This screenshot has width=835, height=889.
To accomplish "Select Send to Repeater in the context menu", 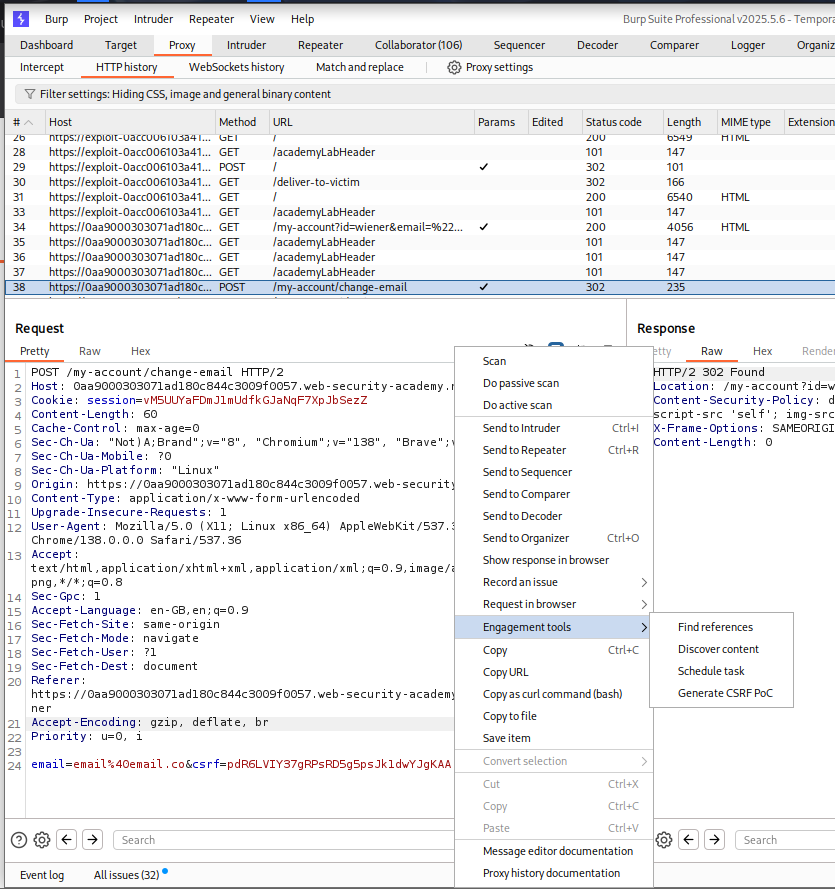I will click(x=554, y=450).
